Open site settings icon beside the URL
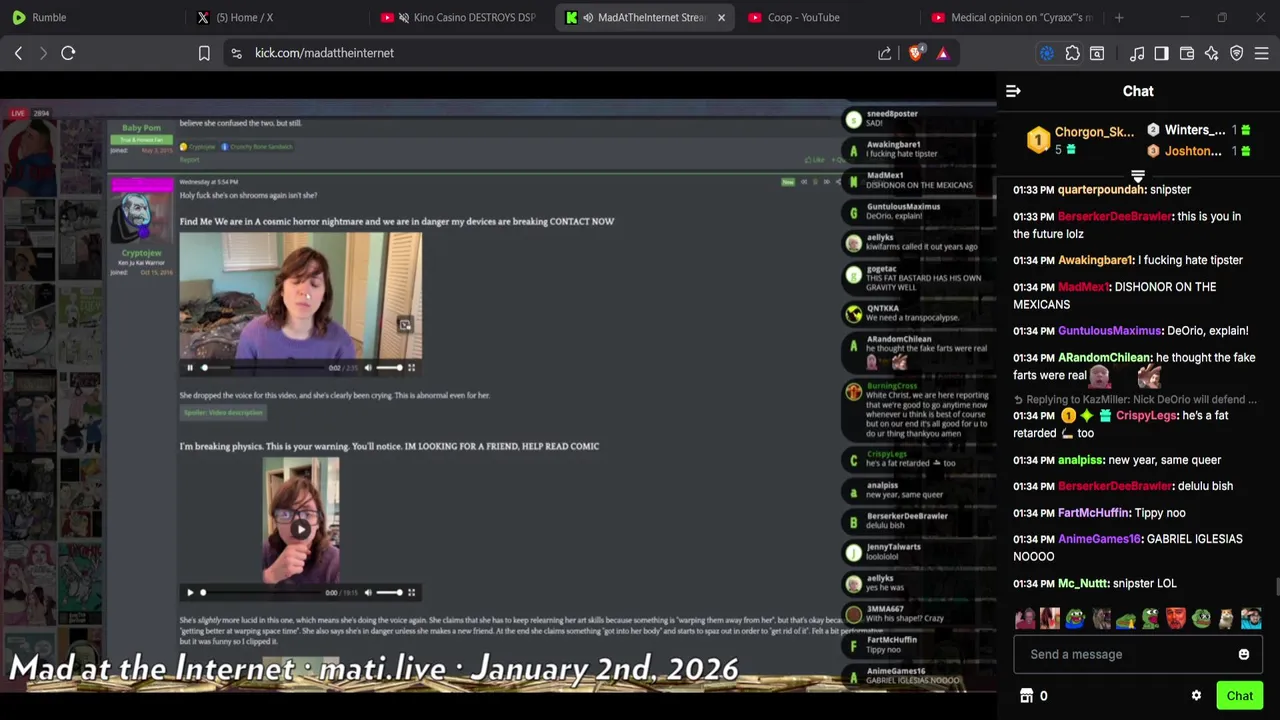 click(236, 53)
